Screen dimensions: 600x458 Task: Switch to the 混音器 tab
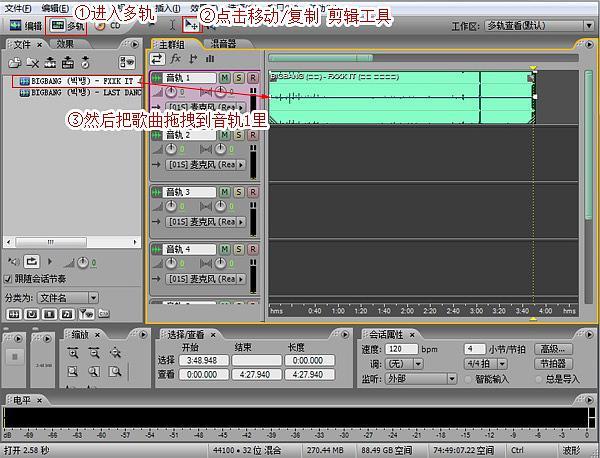[223, 44]
